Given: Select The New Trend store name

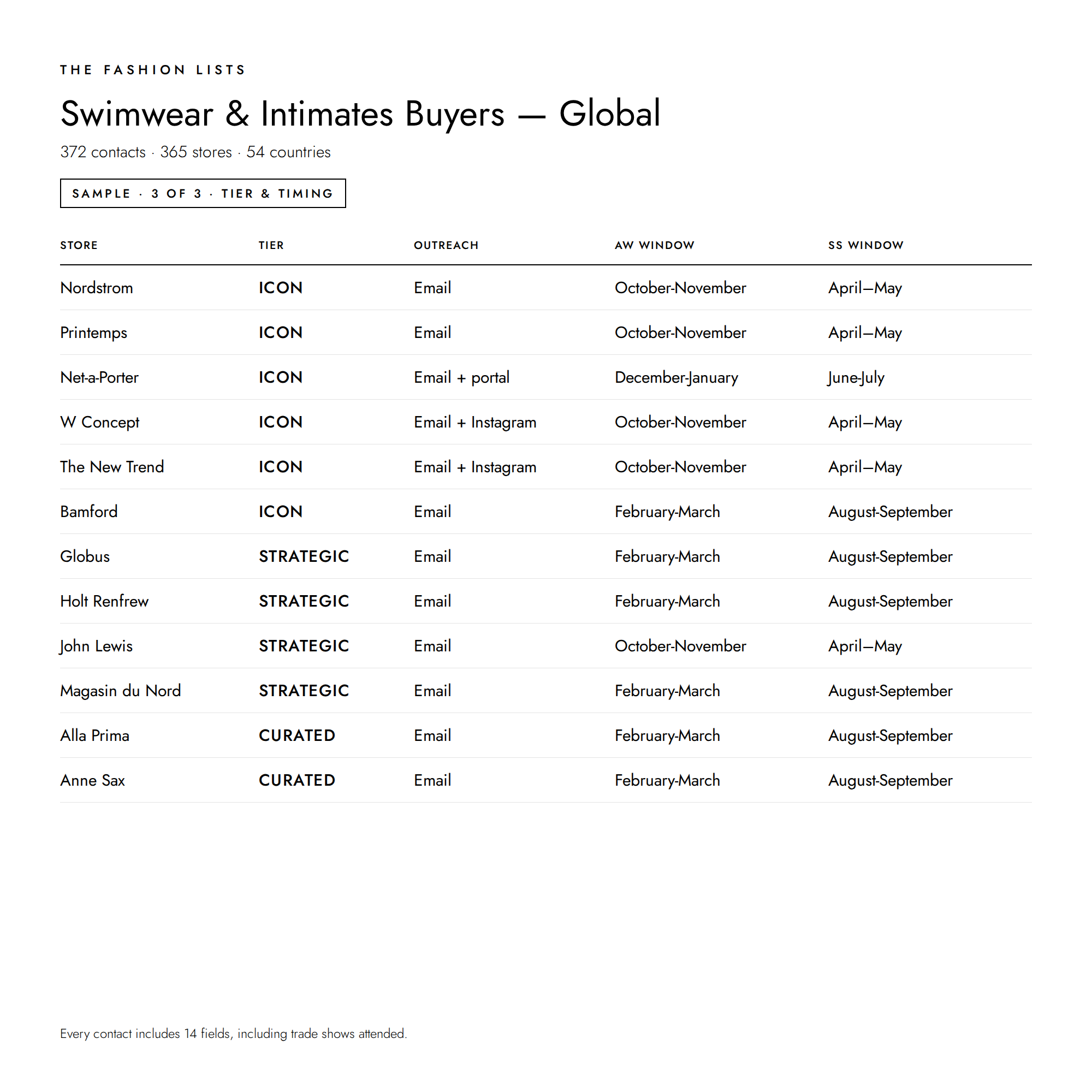Looking at the screenshot, I should 112,467.
